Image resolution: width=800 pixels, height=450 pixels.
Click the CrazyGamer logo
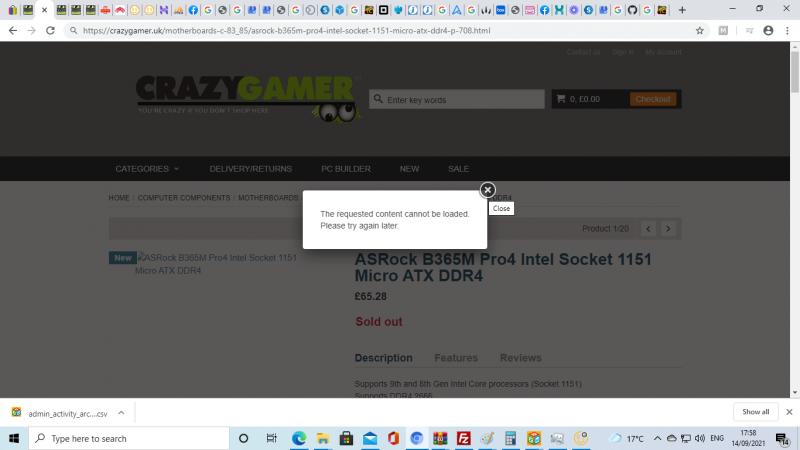coord(247,98)
